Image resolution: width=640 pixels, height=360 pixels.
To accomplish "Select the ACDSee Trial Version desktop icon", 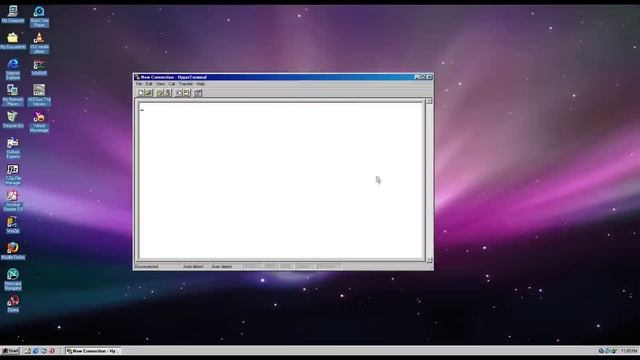I will click(39, 95).
